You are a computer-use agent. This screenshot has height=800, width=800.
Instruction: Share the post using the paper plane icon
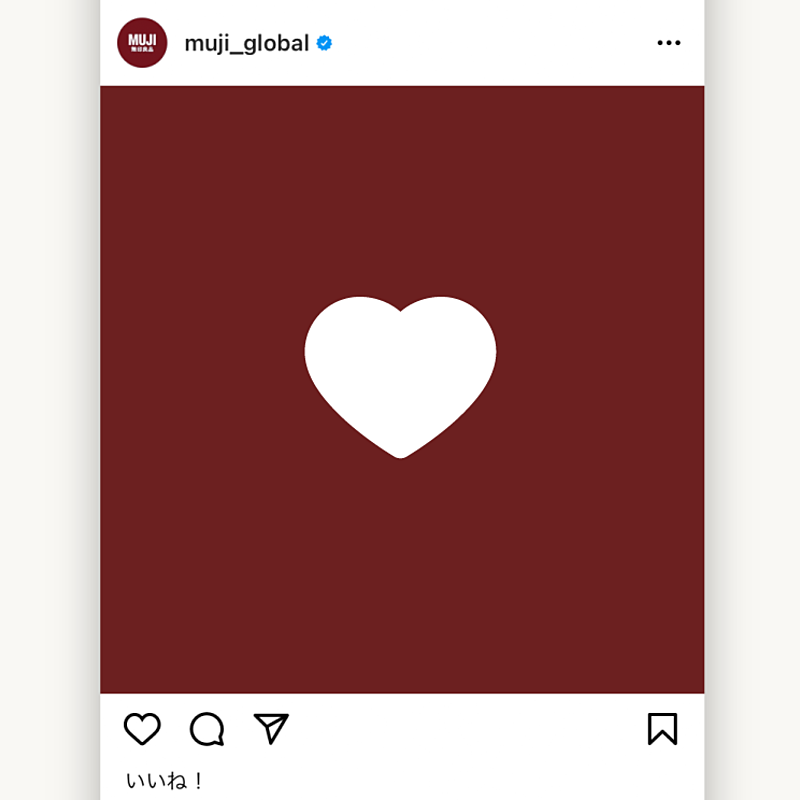[x=271, y=729]
